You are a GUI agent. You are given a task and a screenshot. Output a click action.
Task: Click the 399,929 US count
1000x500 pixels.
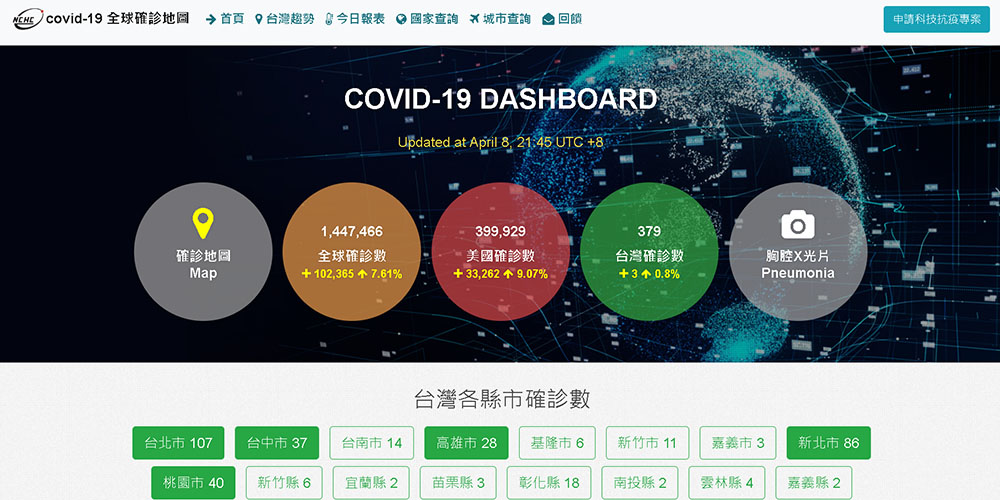coord(501,232)
